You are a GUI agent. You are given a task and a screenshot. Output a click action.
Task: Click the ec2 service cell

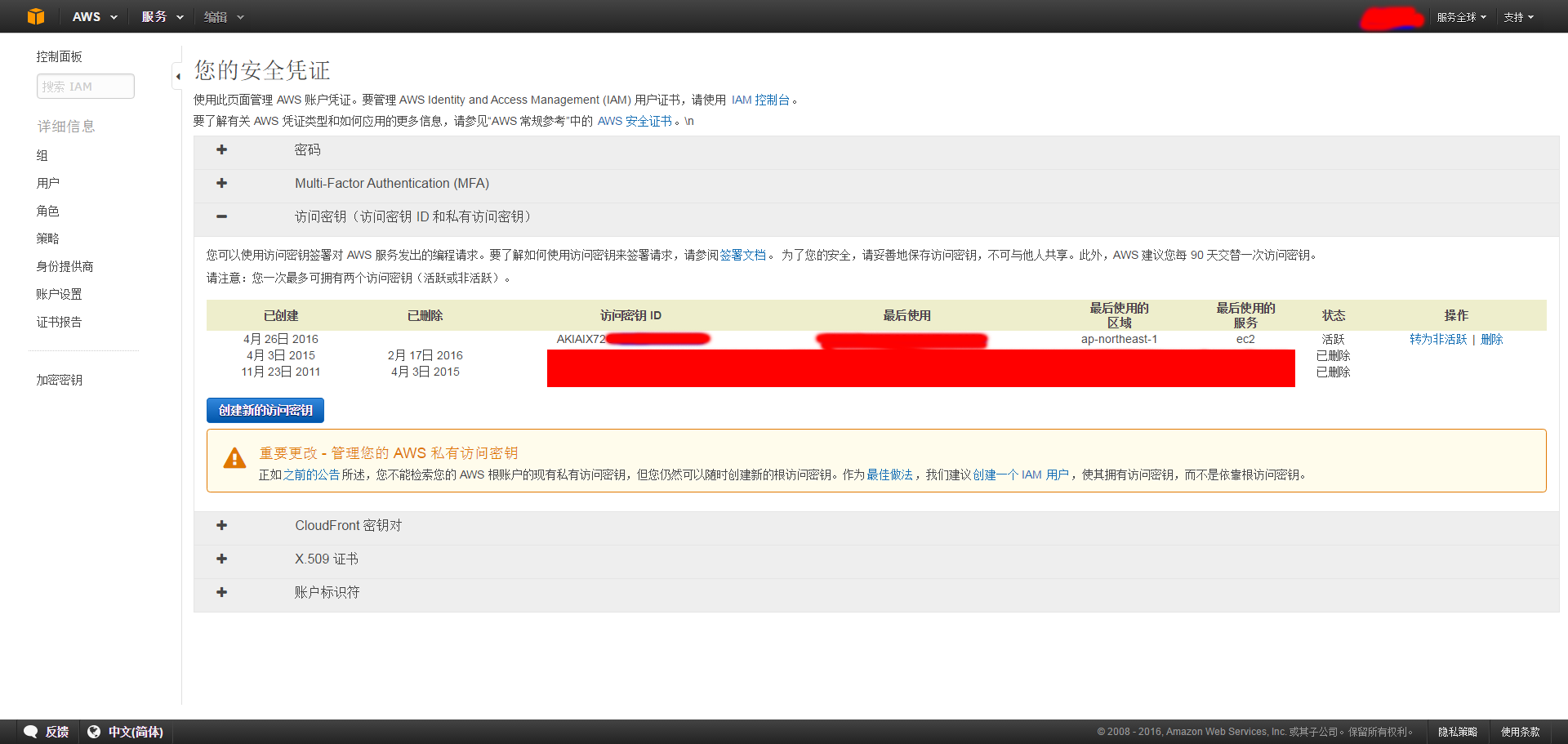1245,339
